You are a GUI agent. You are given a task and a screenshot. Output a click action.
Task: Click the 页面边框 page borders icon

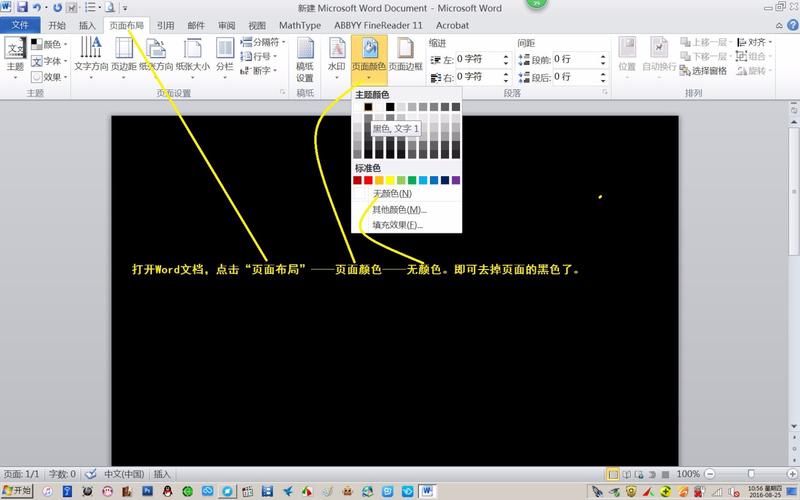[x=406, y=48]
